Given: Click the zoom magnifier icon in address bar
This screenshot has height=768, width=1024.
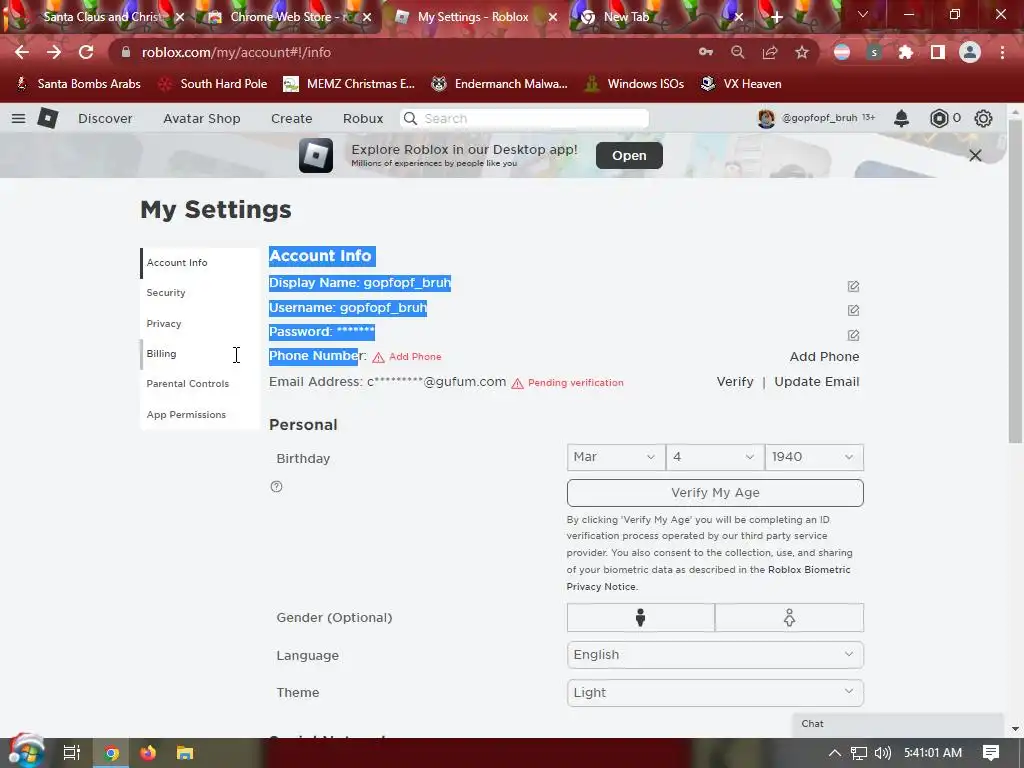Looking at the screenshot, I should point(738,52).
